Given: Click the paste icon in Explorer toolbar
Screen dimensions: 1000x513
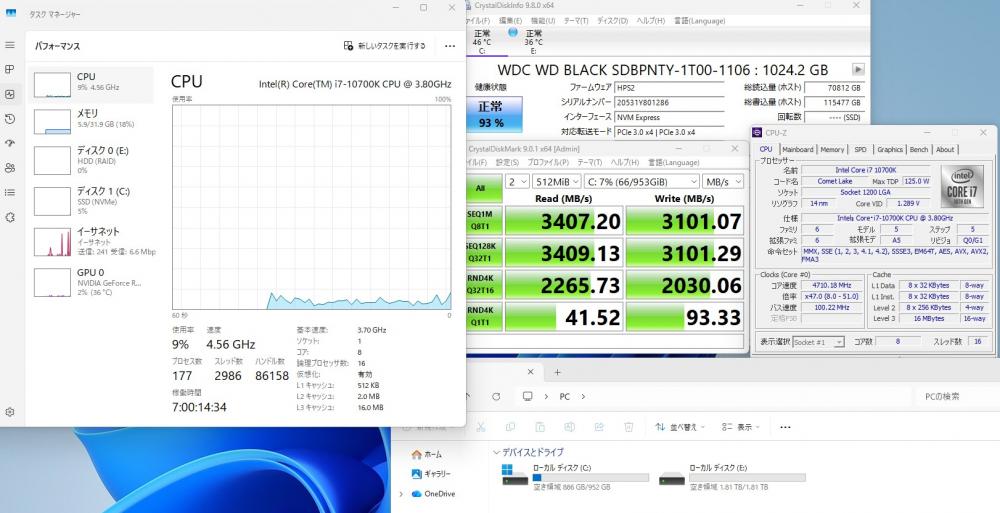Looking at the screenshot, I should coord(540,427).
